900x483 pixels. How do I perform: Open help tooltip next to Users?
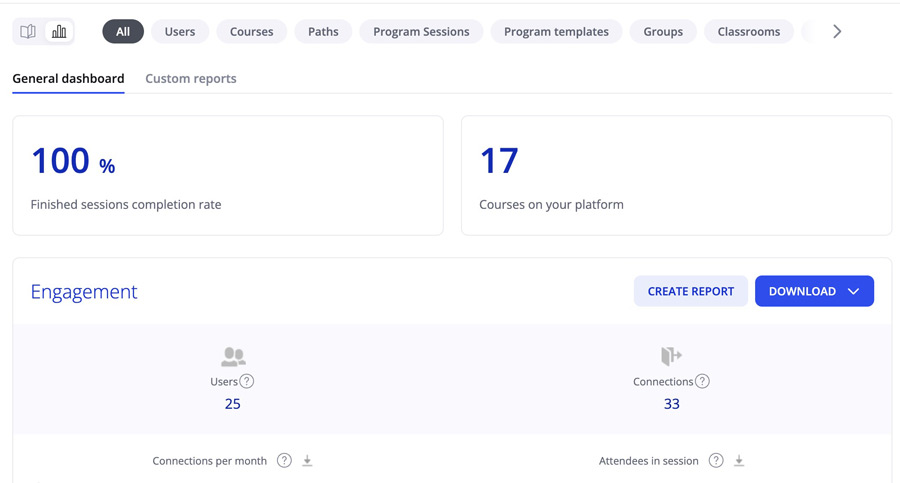[x=247, y=381]
